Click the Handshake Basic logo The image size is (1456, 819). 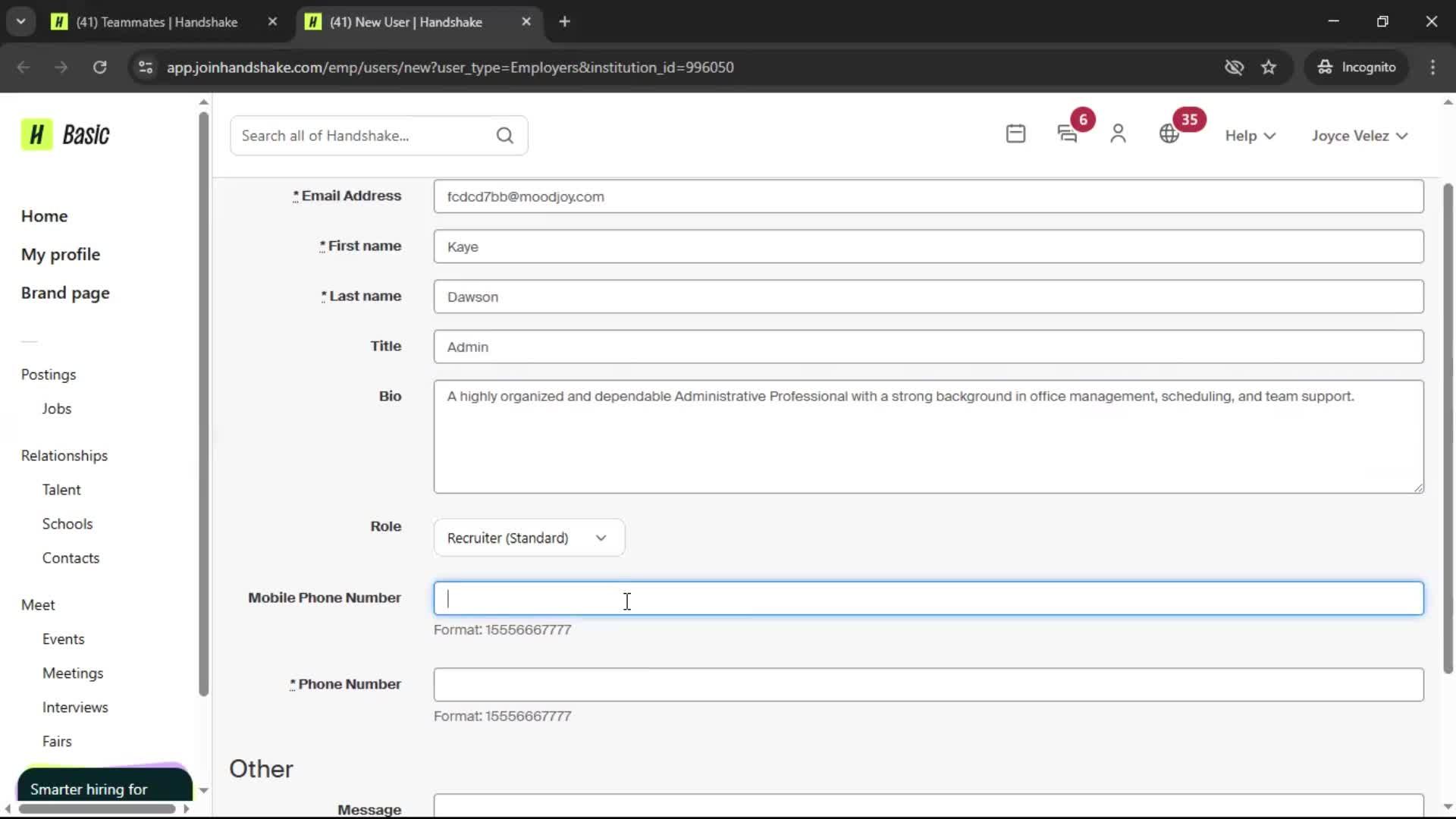(x=65, y=135)
